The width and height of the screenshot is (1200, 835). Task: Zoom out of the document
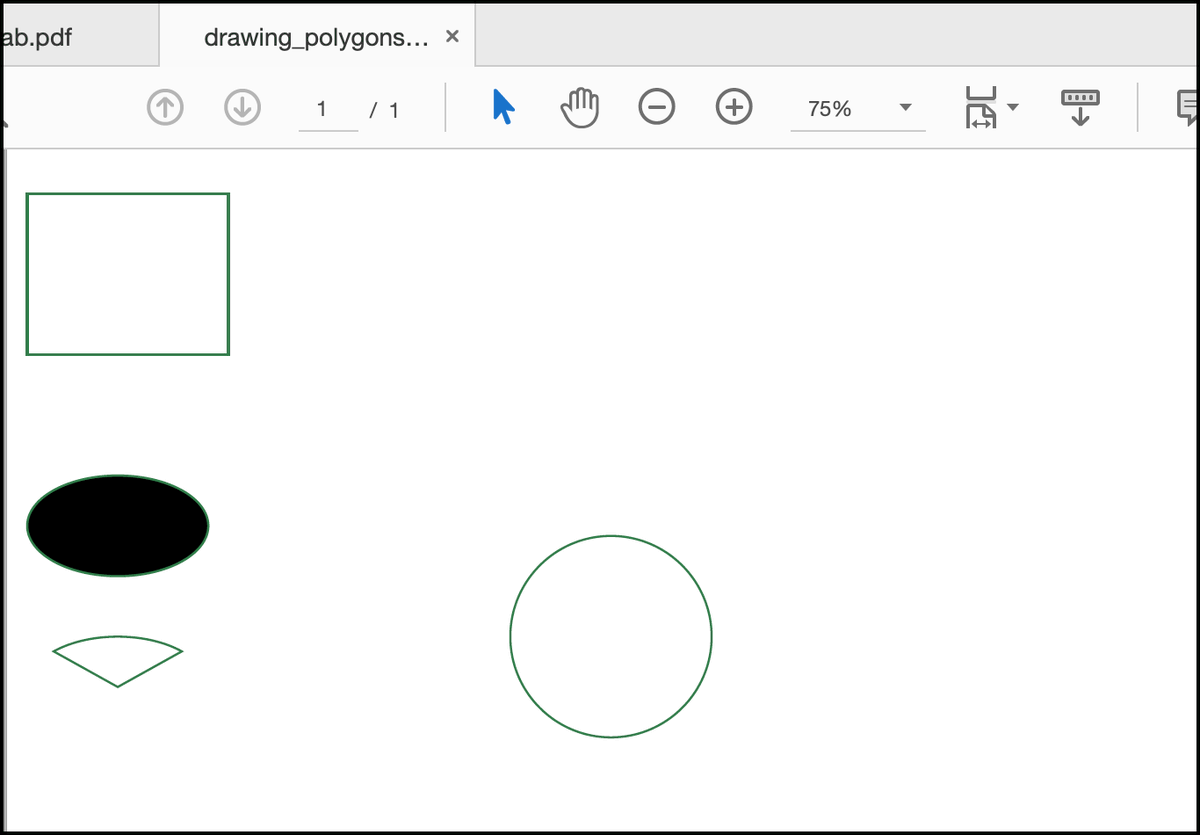[x=657, y=107]
